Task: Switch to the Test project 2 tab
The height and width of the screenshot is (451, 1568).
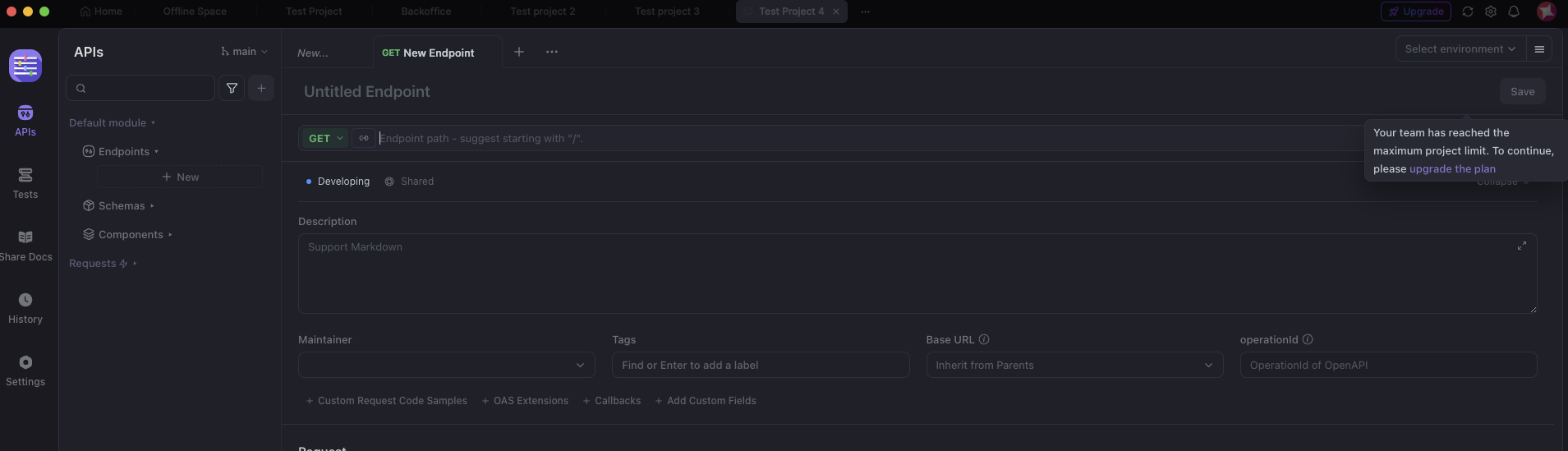Action: point(542,12)
